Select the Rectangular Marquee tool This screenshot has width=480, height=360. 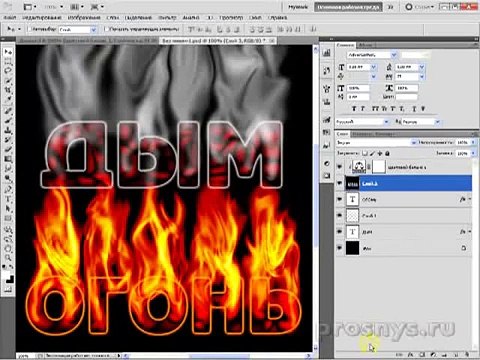coord(8,61)
